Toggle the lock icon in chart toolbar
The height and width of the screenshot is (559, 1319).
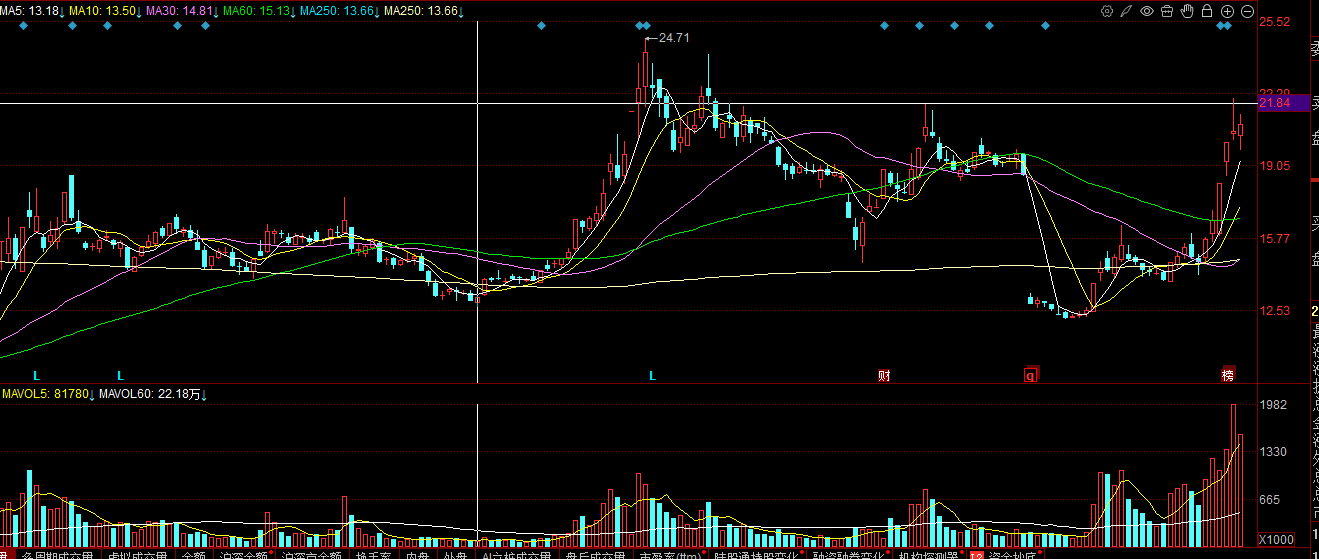1207,11
